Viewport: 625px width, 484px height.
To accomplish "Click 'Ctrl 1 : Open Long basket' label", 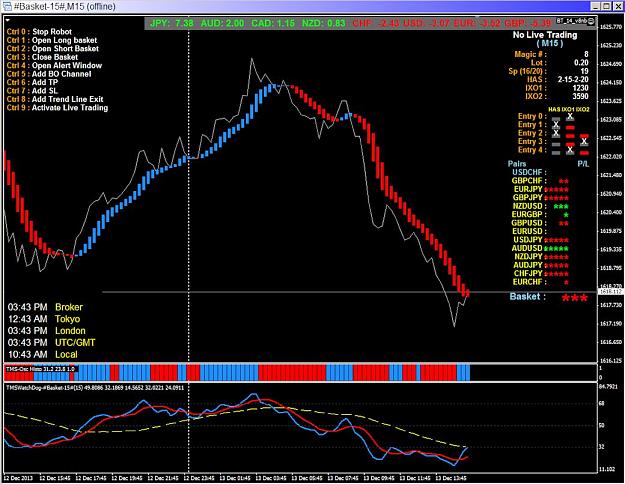I will pyautogui.click(x=52, y=40).
